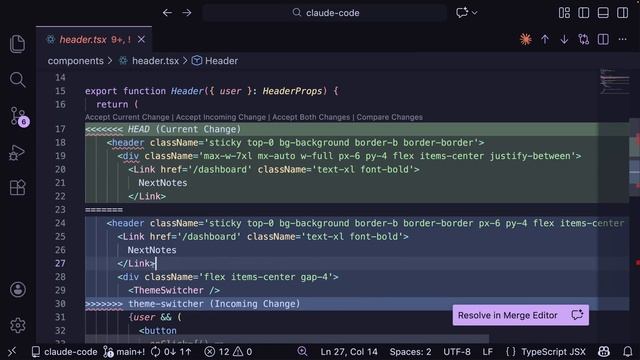Accept Both Changes in the conflict
640x360 pixels.
click(x=311, y=117)
